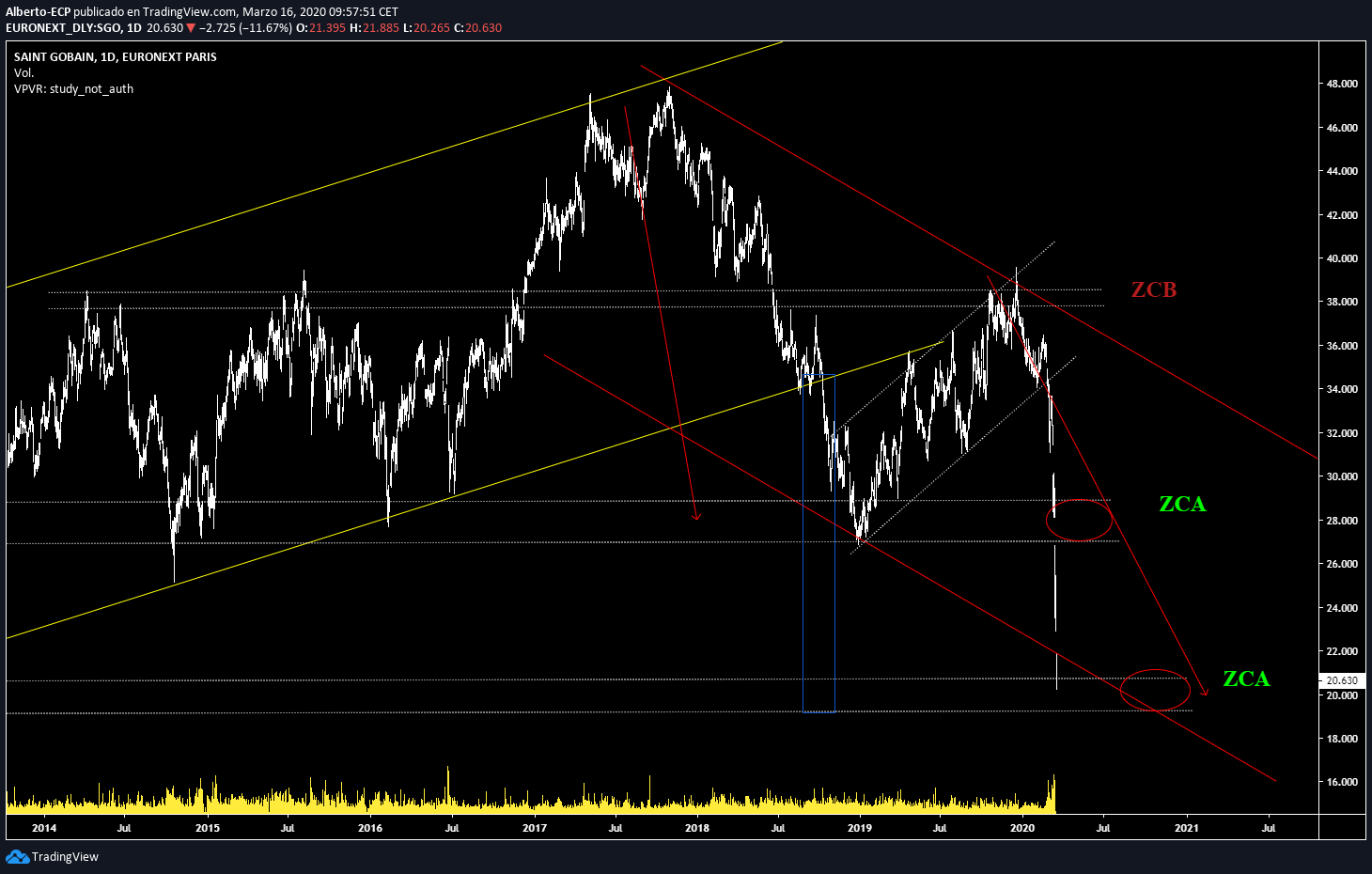The image size is (1372, 874).
Task: Click the red ZCB text annotation
Action: [1153, 289]
